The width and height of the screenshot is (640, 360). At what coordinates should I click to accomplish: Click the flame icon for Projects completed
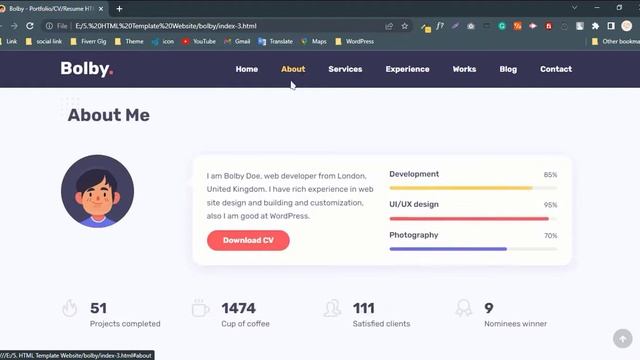70,308
